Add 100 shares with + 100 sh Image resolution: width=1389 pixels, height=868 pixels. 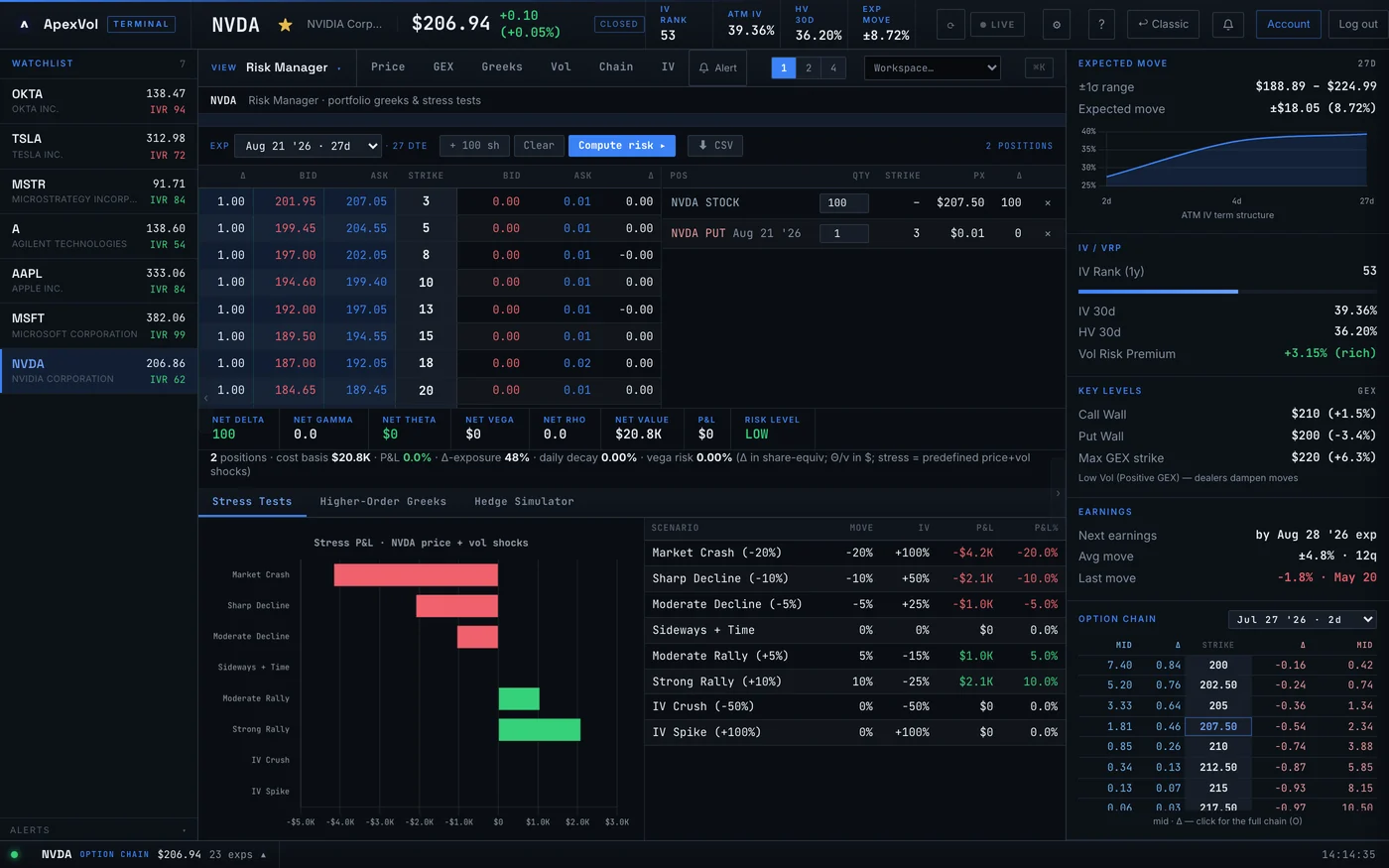pos(474,146)
